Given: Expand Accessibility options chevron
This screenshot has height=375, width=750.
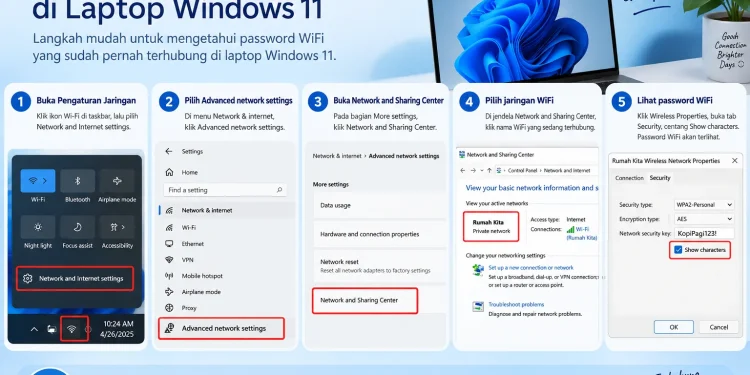Looking at the screenshot, I should click(x=123, y=227).
